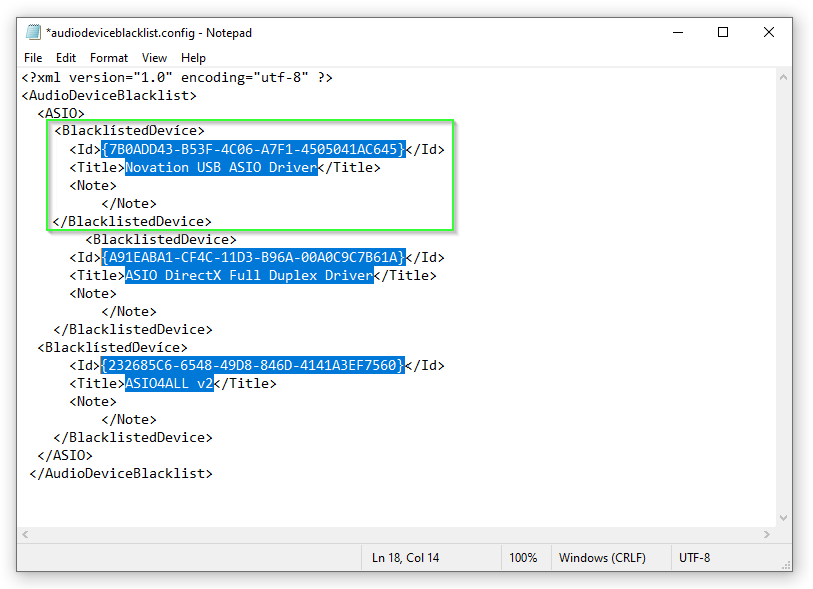Open the View menu
Viewport: 813px width, 589px height.
coord(154,58)
